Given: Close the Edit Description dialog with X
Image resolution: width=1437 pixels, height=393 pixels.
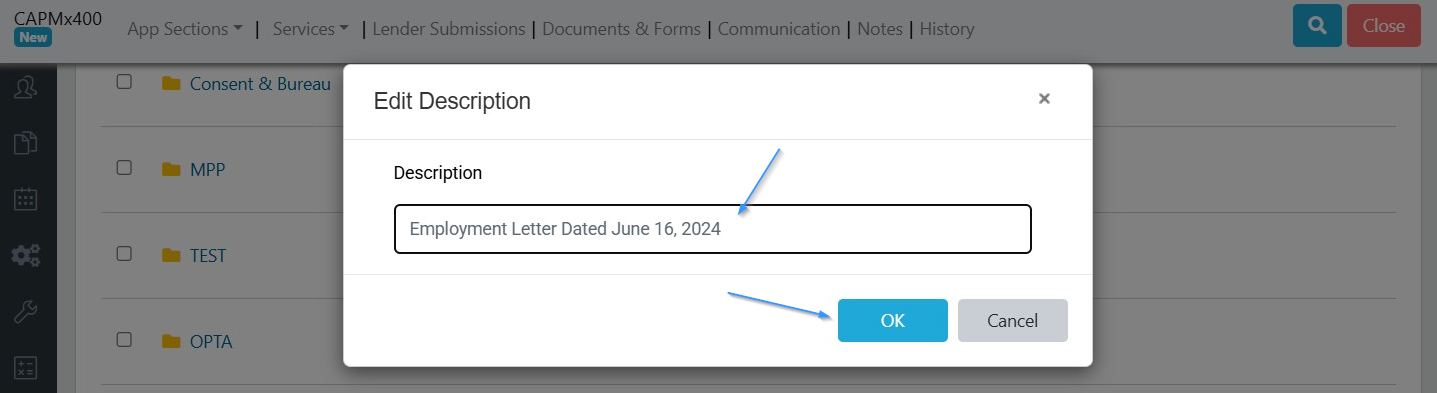Looking at the screenshot, I should click(1044, 98).
